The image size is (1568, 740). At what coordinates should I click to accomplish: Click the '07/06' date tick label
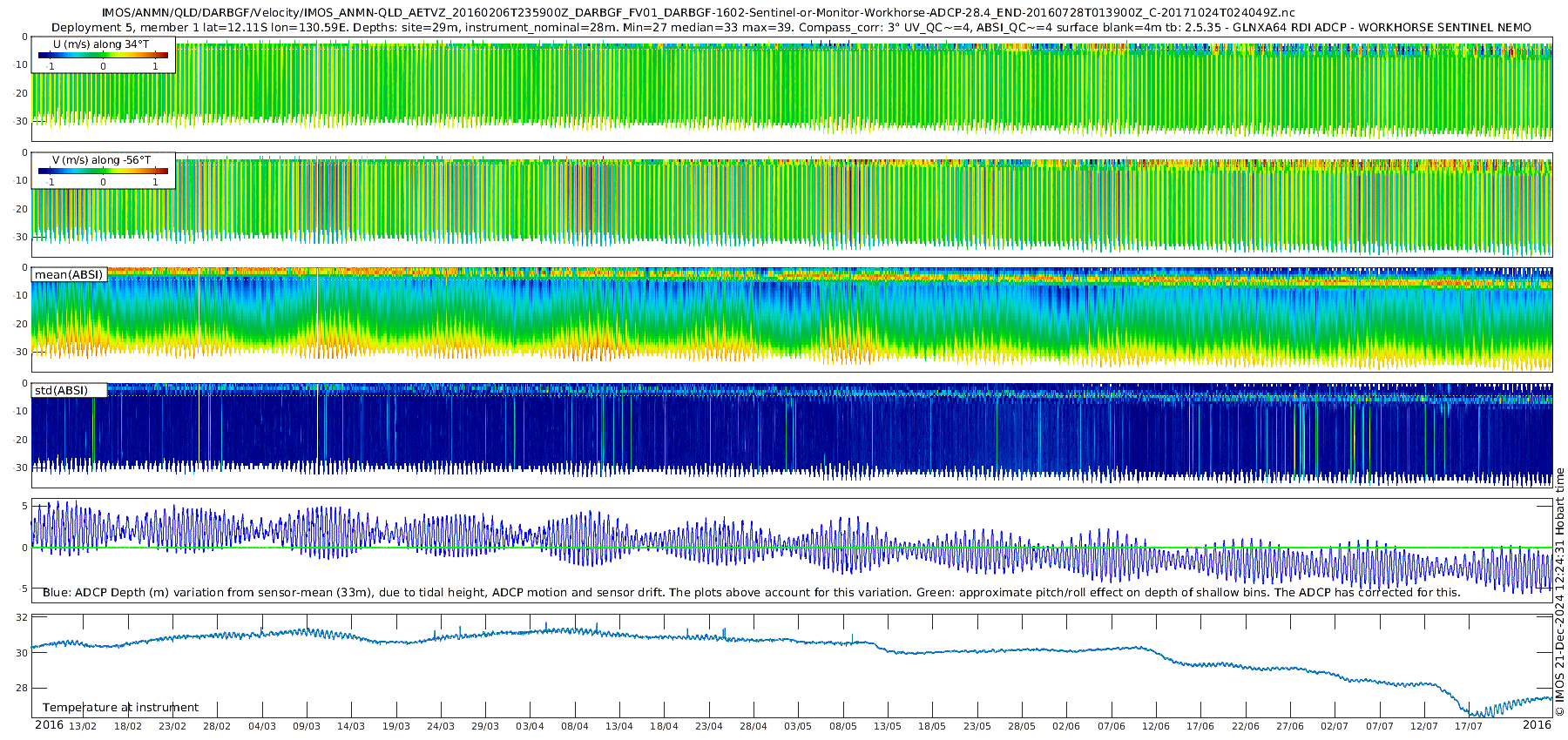[x=1112, y=726]
